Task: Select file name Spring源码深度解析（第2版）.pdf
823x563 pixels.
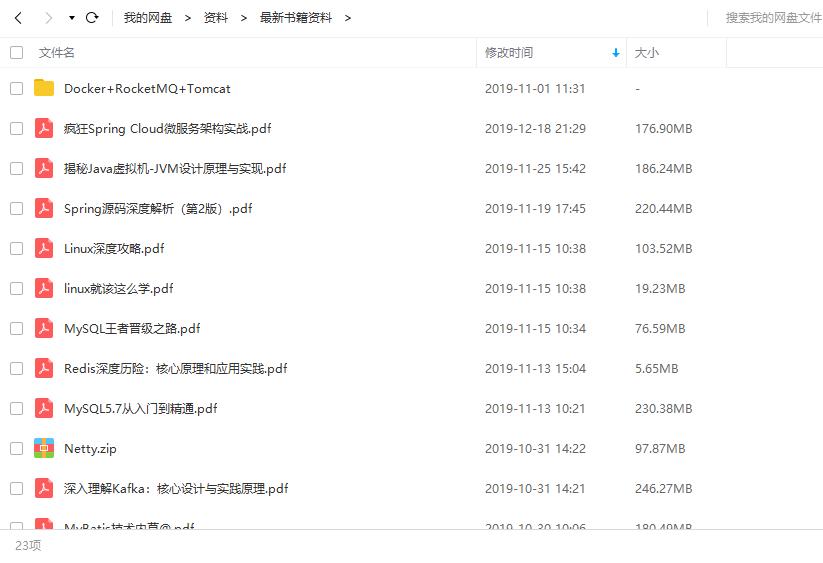Action: [x=158, y=209]
